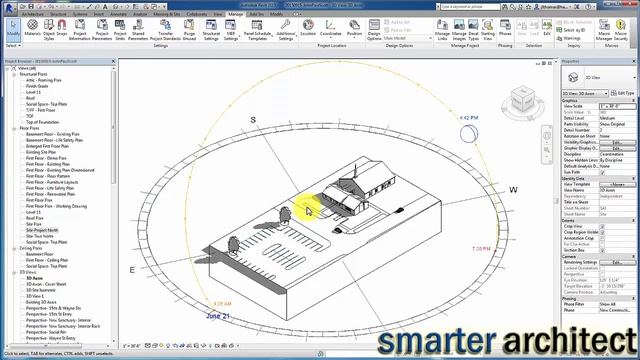Toggle the Annotation Crop checkbox
This screenshot has height=360, width=640.
(x=602, y=238)
